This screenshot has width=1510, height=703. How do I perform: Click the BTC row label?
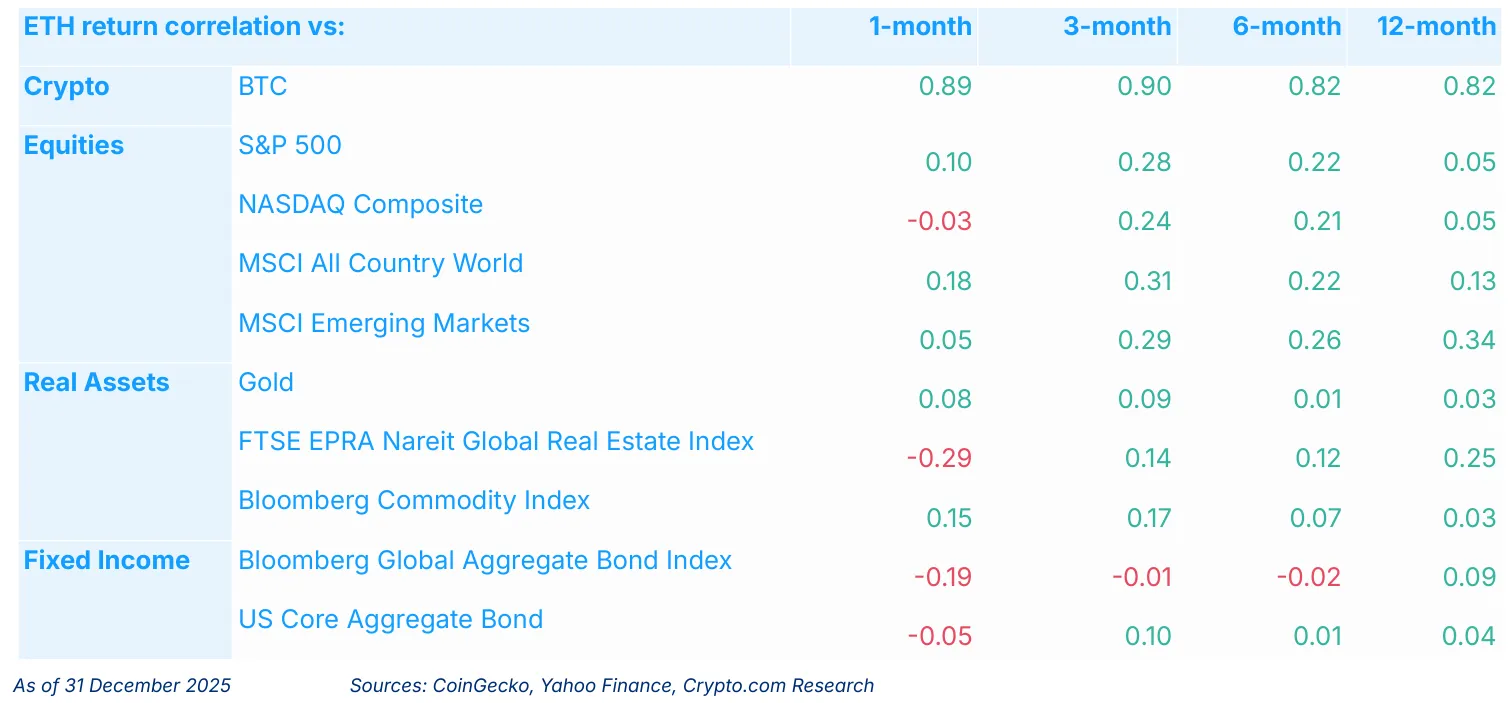[x=263, y=87]
